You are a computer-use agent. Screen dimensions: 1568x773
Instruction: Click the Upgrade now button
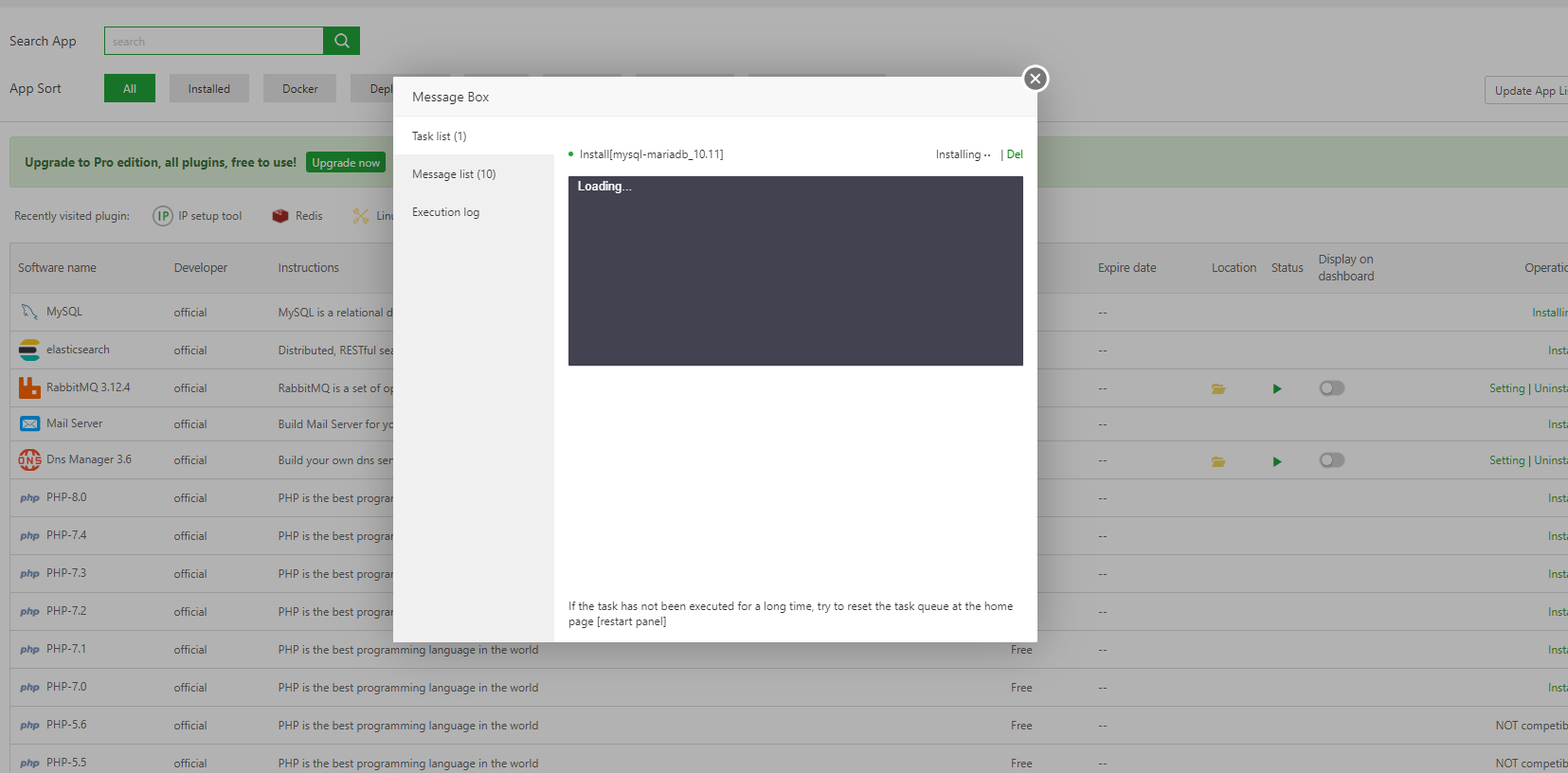coord(346,163)
